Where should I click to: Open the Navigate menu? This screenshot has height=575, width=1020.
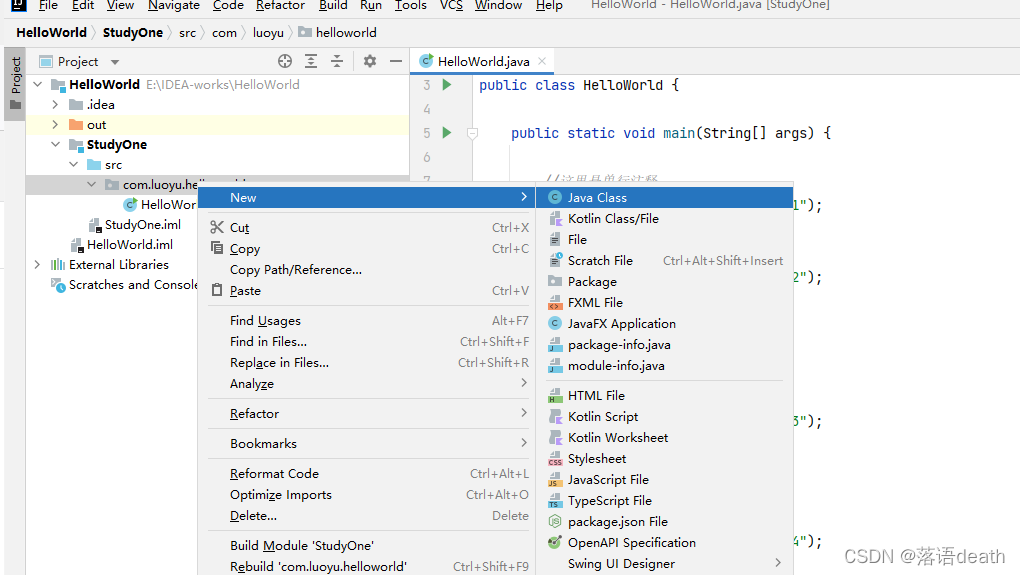point(174,5)
